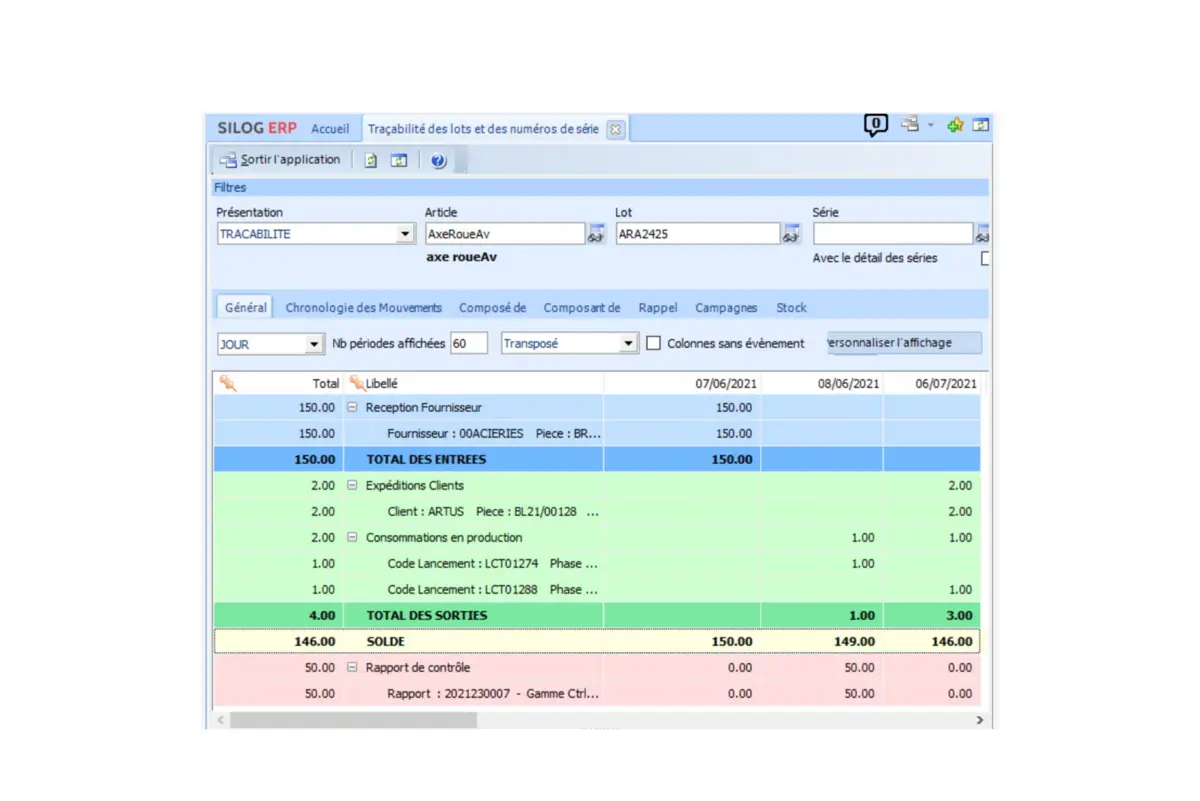Click the key icon in the Libellé column header

pyautogui.click(x=356, y=383)
